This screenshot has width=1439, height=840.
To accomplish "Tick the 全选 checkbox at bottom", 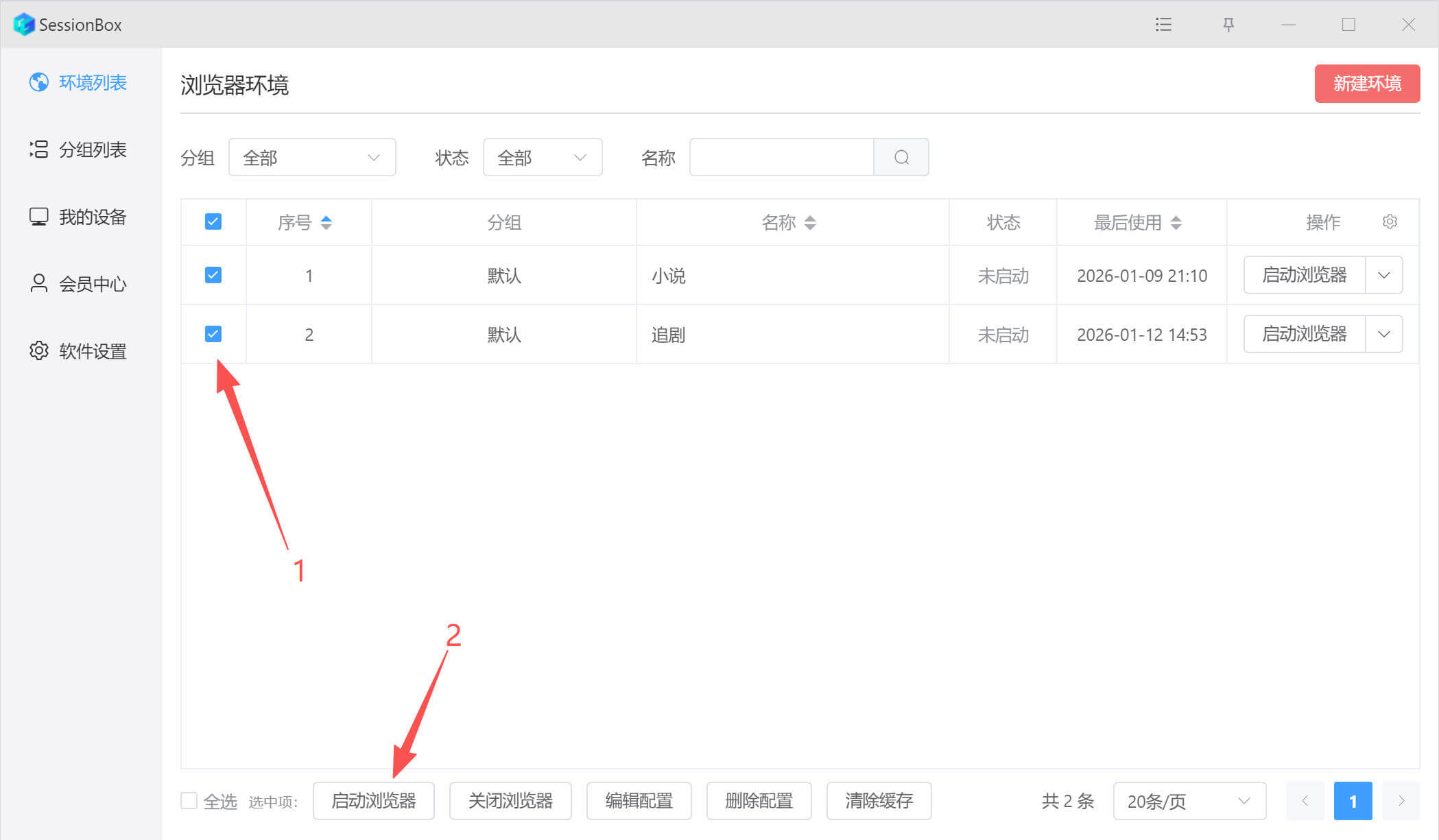I will pyautogui.click(x=189, y=800).
